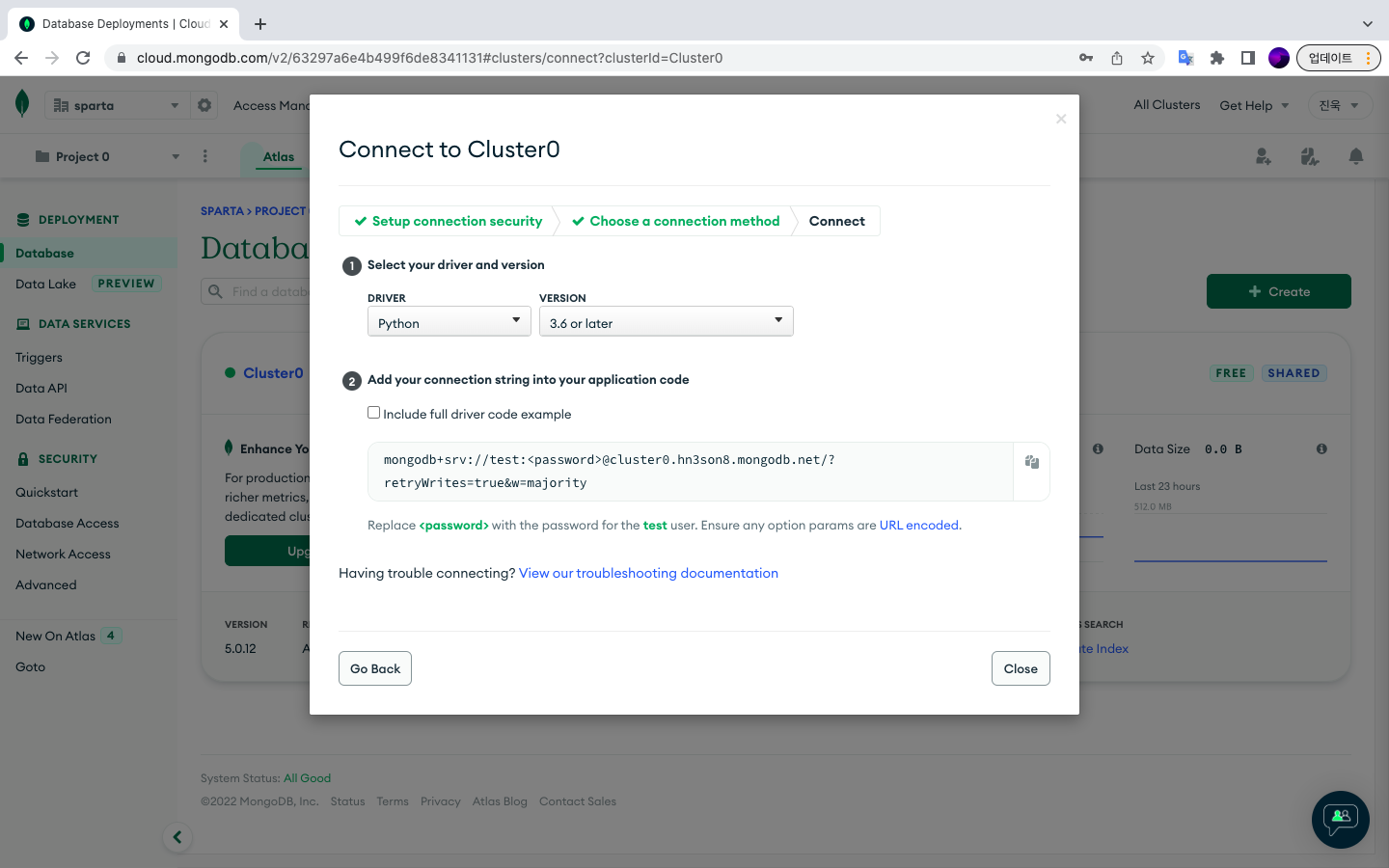Expand the sparta organization dropdown

coord(117,105)
